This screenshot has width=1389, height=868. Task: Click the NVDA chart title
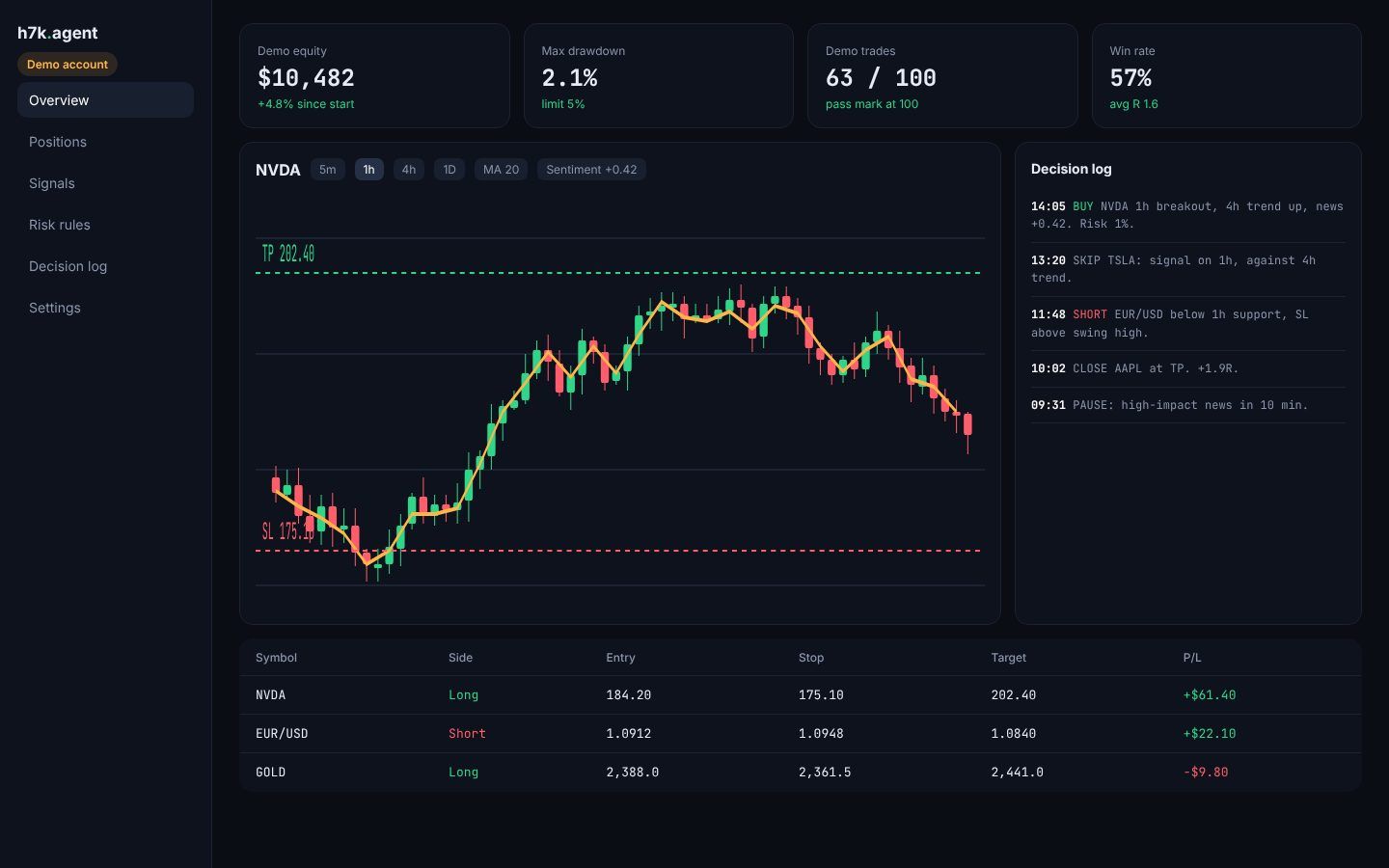tap(278, 170)
